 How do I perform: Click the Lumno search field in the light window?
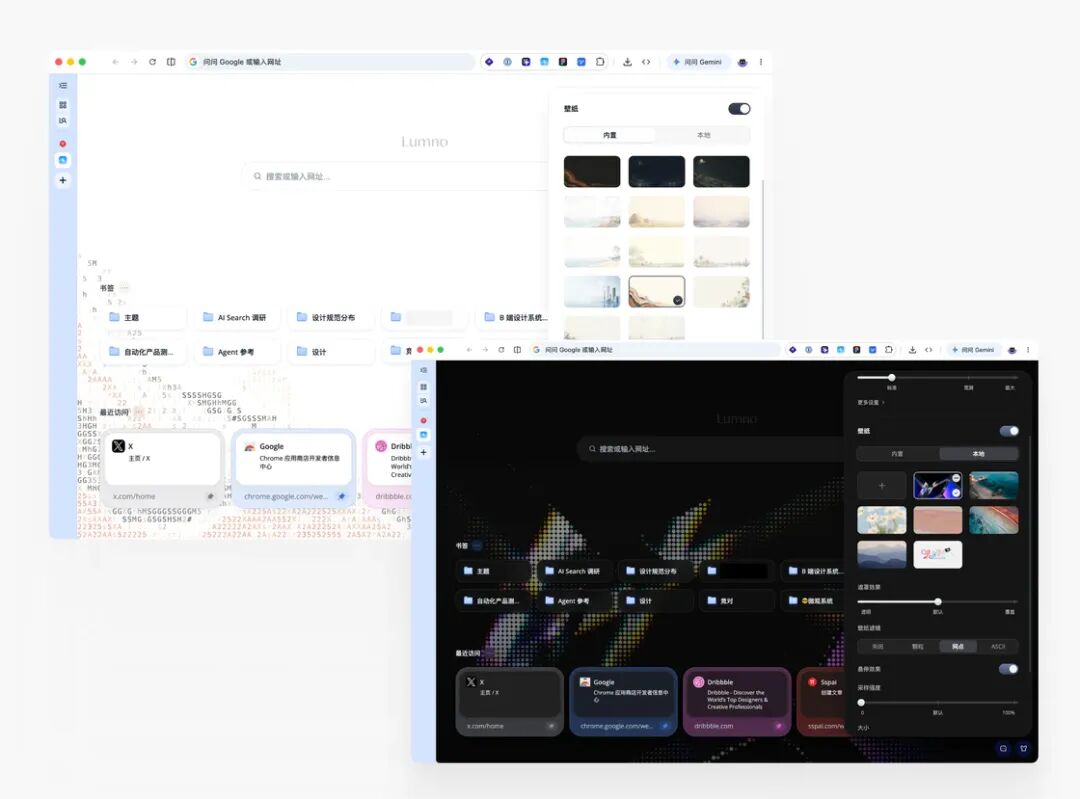[396, 176]
